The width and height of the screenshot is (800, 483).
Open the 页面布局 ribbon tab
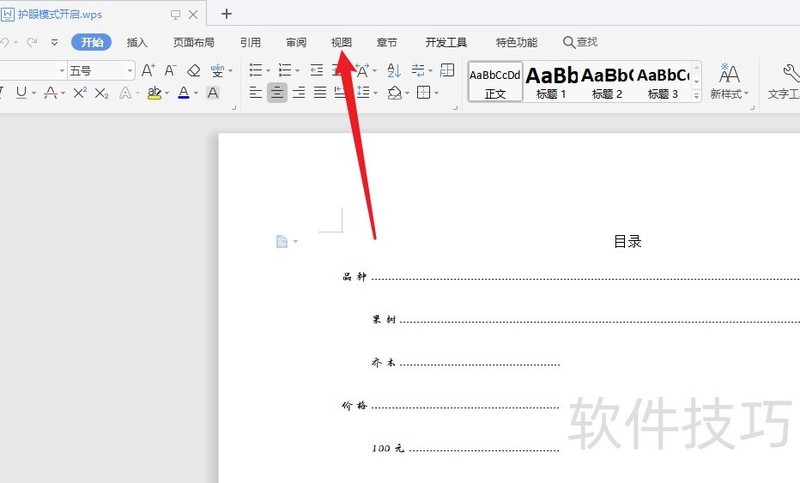[193, 42]
